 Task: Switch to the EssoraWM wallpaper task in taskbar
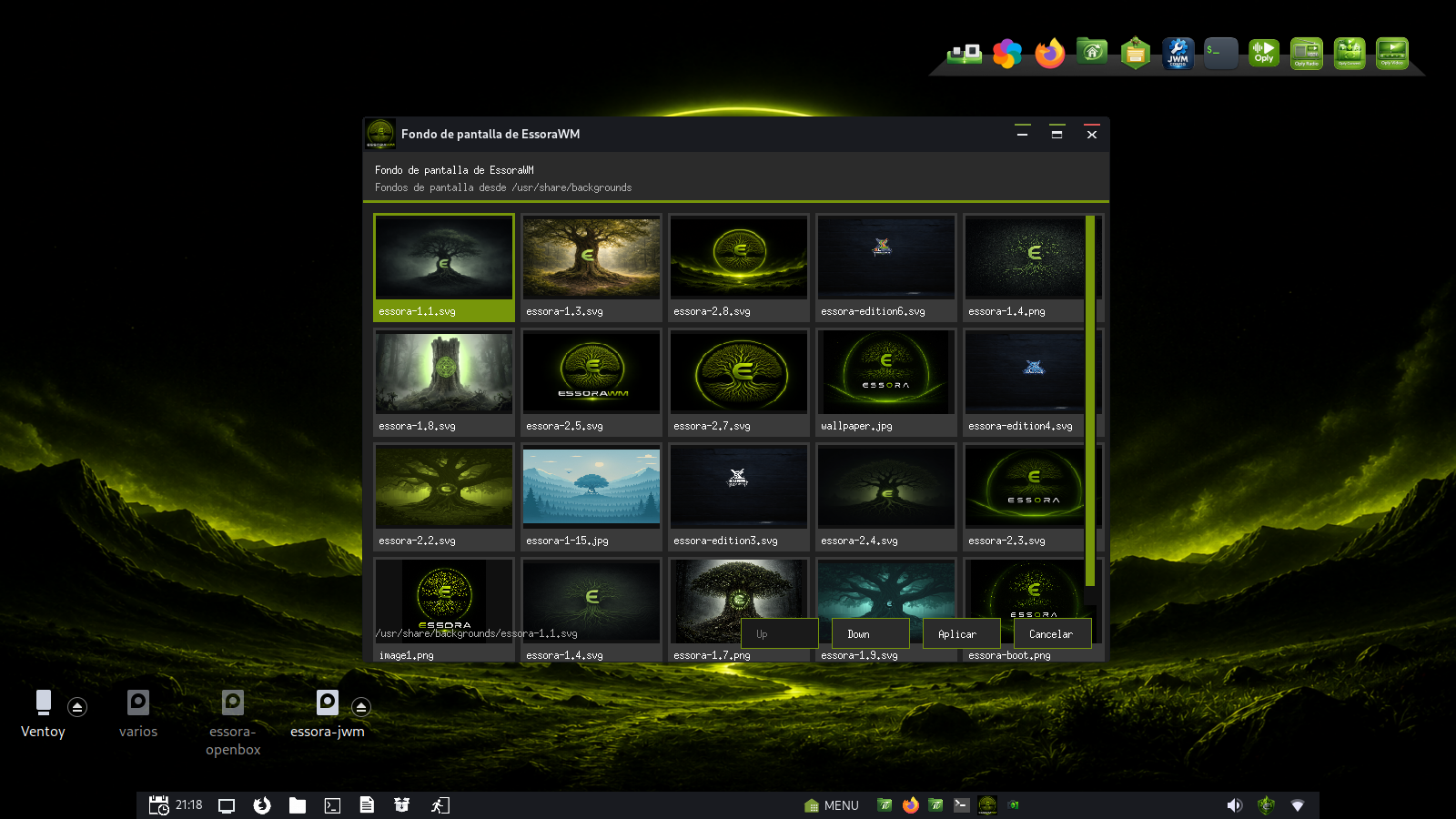pos(987,805)
